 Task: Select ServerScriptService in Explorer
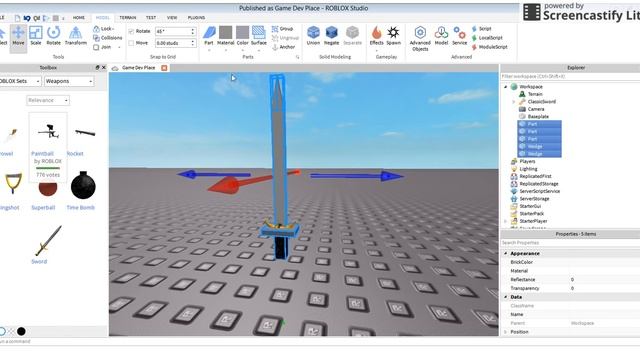tap(540, 191)
